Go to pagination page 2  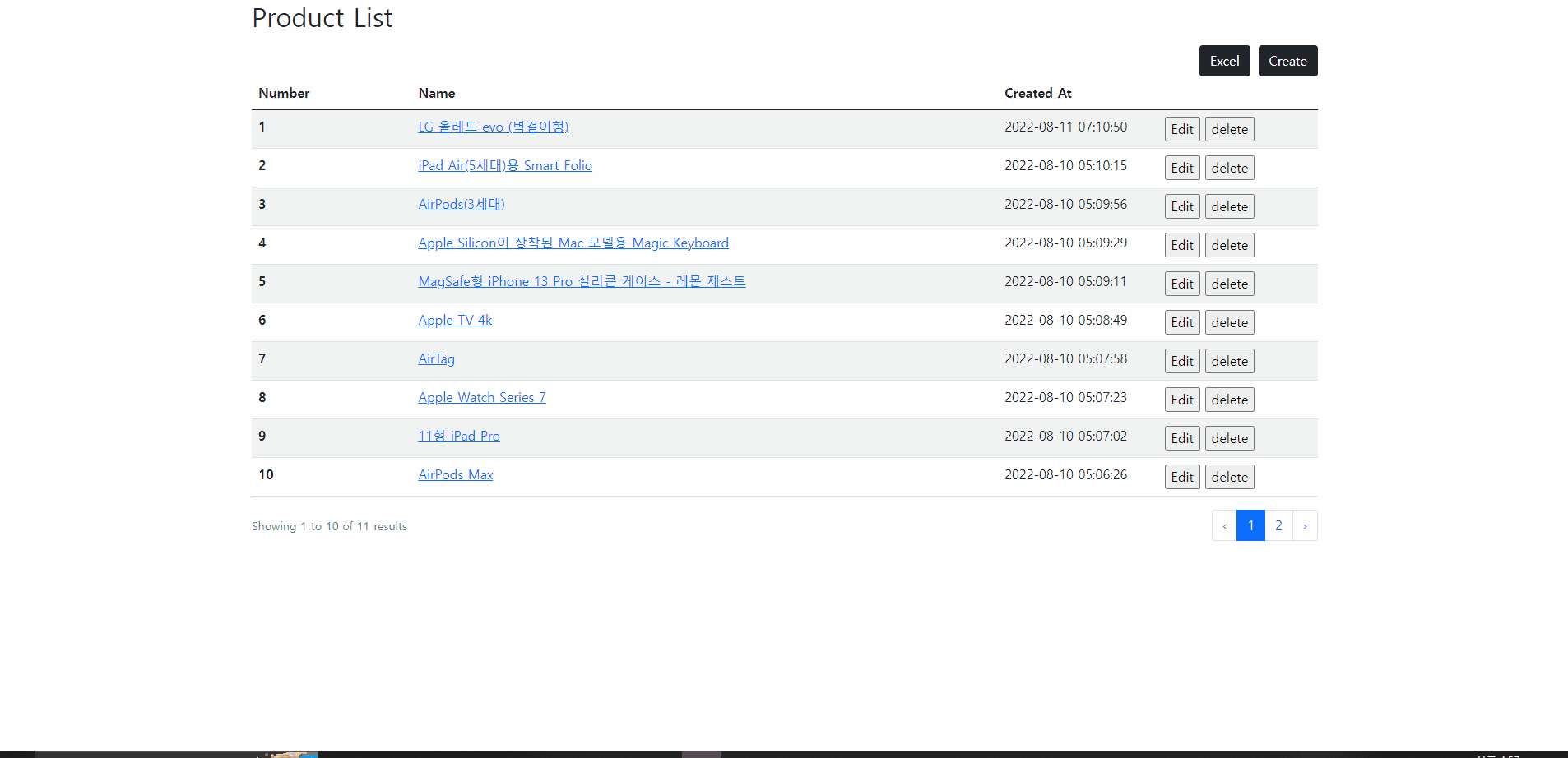1278,525
